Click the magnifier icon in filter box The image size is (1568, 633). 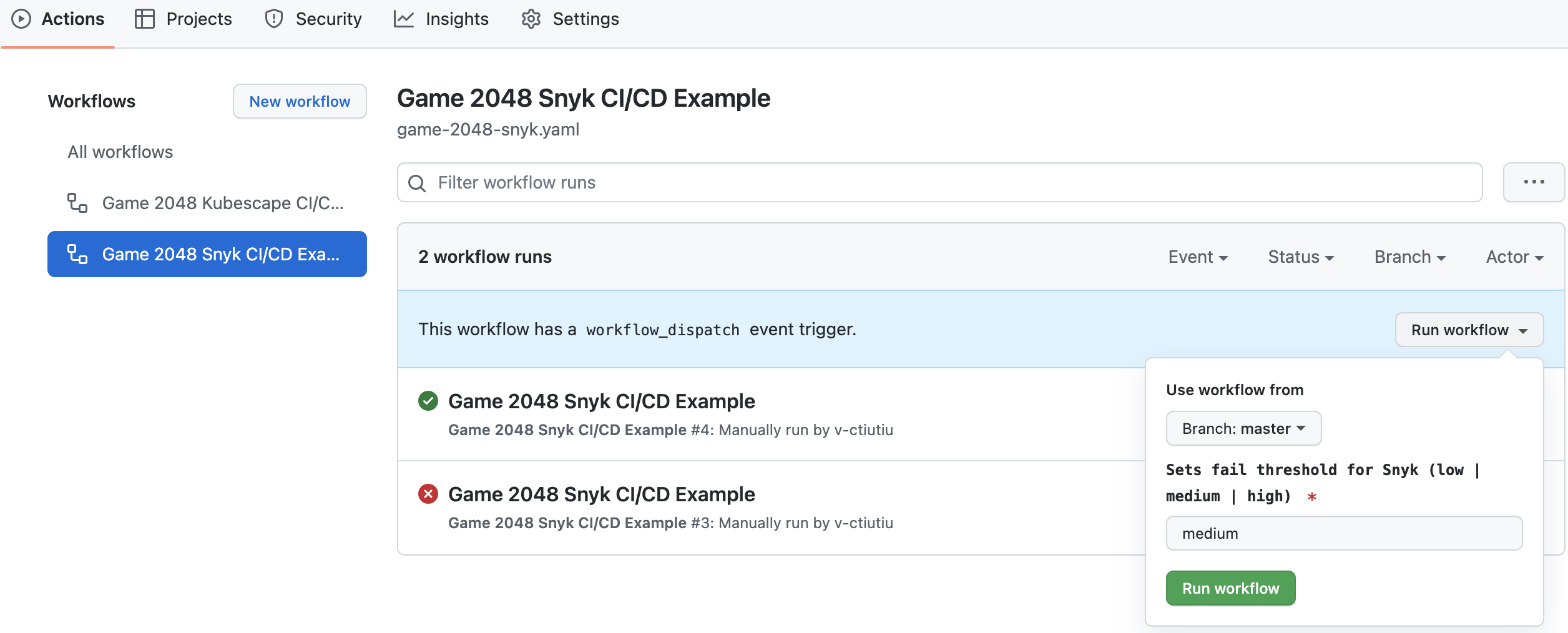pyautogui.click(x=417, y=183)
